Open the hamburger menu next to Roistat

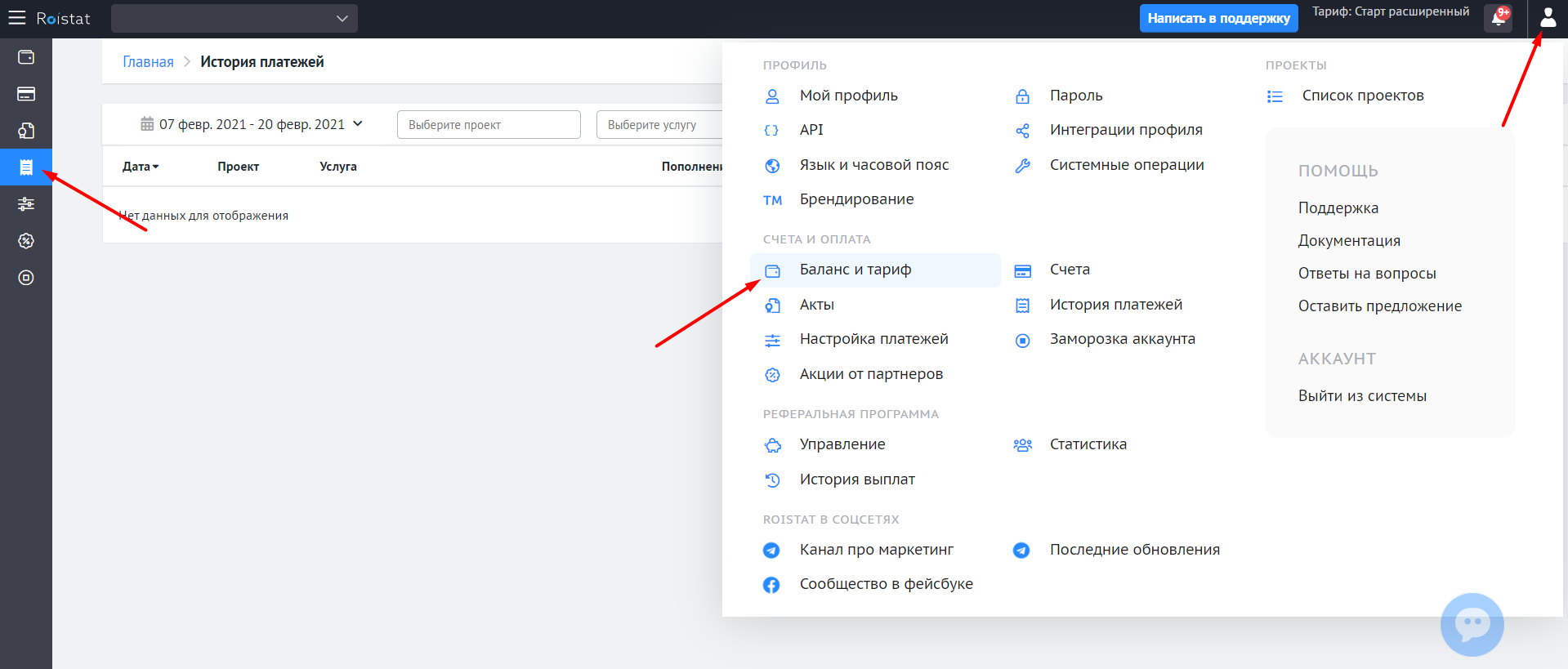point(16,18)
